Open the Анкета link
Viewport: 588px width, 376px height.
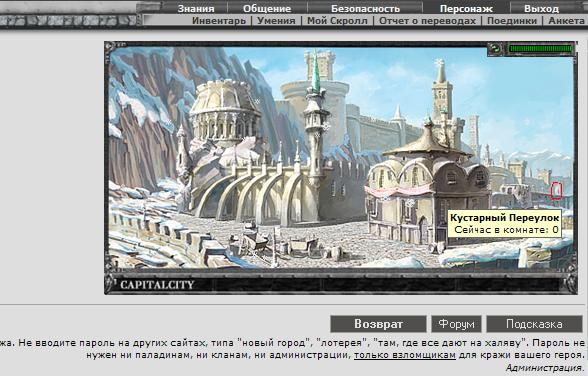tap(566, 21)
